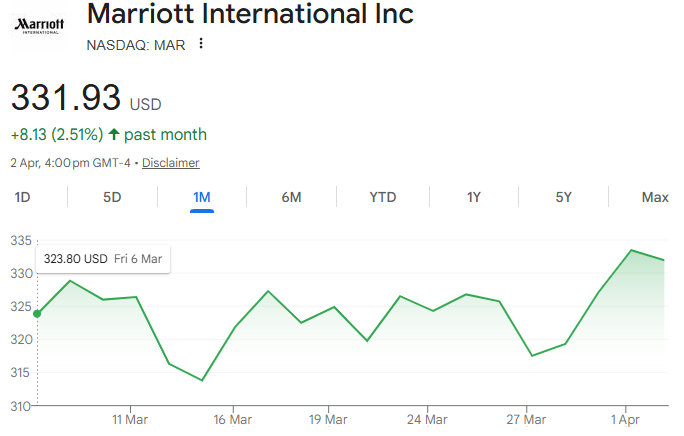
Task: Click the 331.93 USD stock price
Action: 85,98
